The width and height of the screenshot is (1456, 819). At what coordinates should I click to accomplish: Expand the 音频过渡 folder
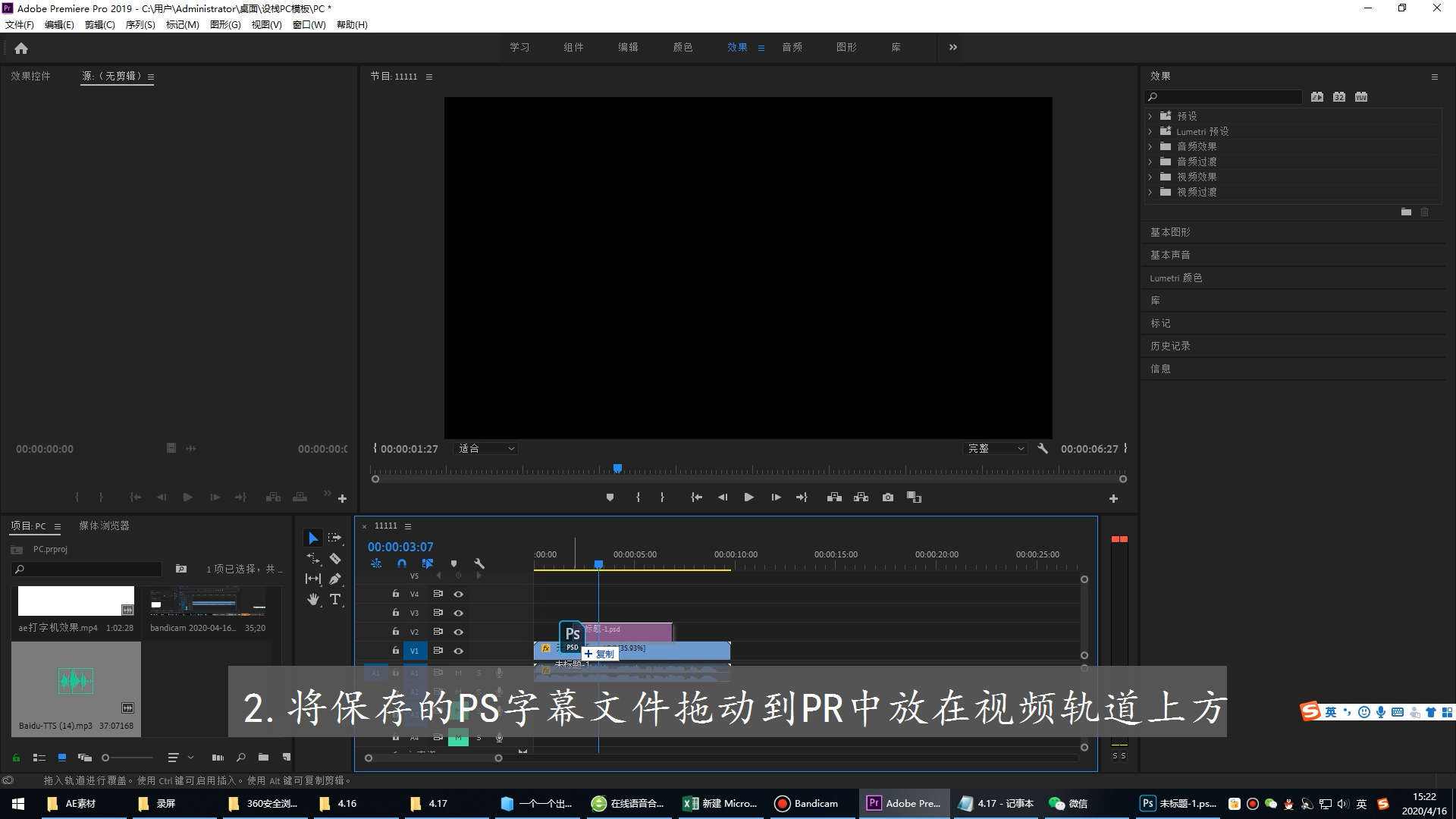[x=1150, y=162]
